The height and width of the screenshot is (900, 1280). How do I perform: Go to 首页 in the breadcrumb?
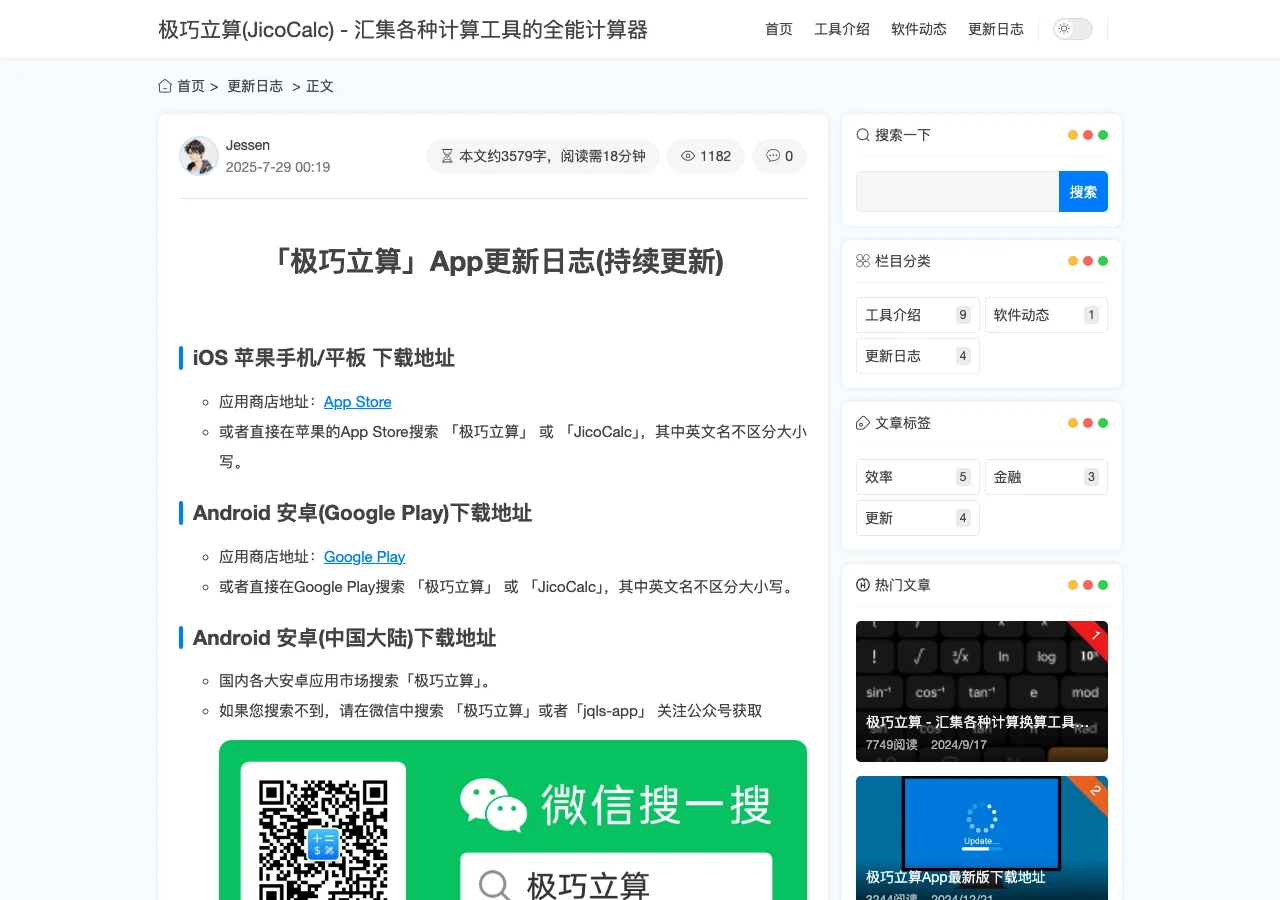[x=191, y=86]
